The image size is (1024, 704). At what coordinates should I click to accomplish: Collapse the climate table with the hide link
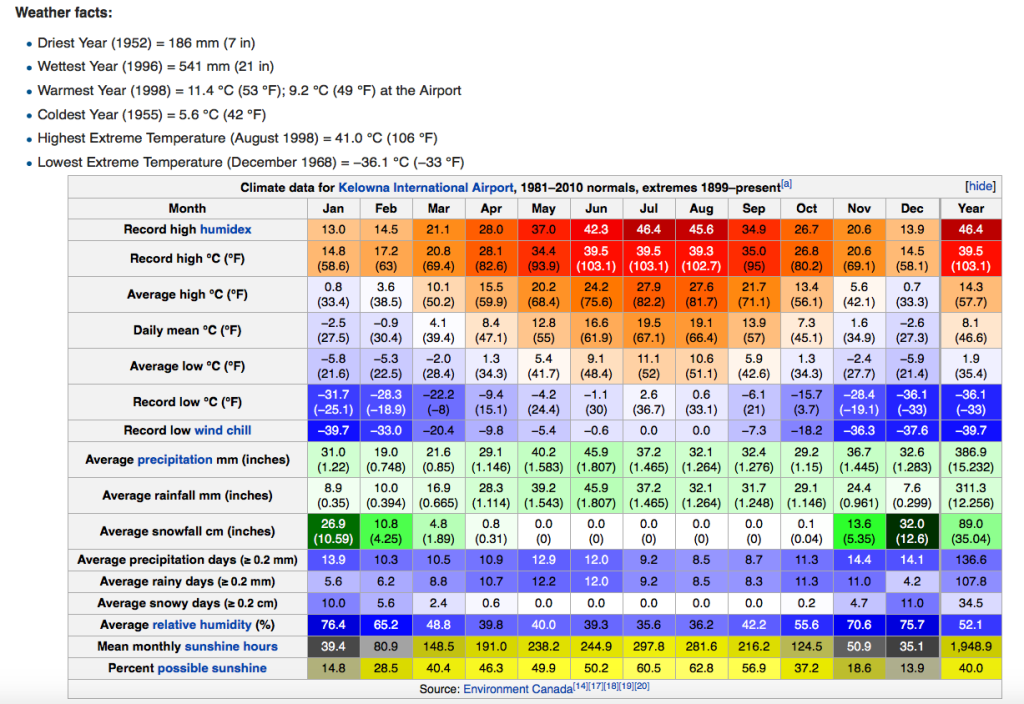[x=979, y=187]
